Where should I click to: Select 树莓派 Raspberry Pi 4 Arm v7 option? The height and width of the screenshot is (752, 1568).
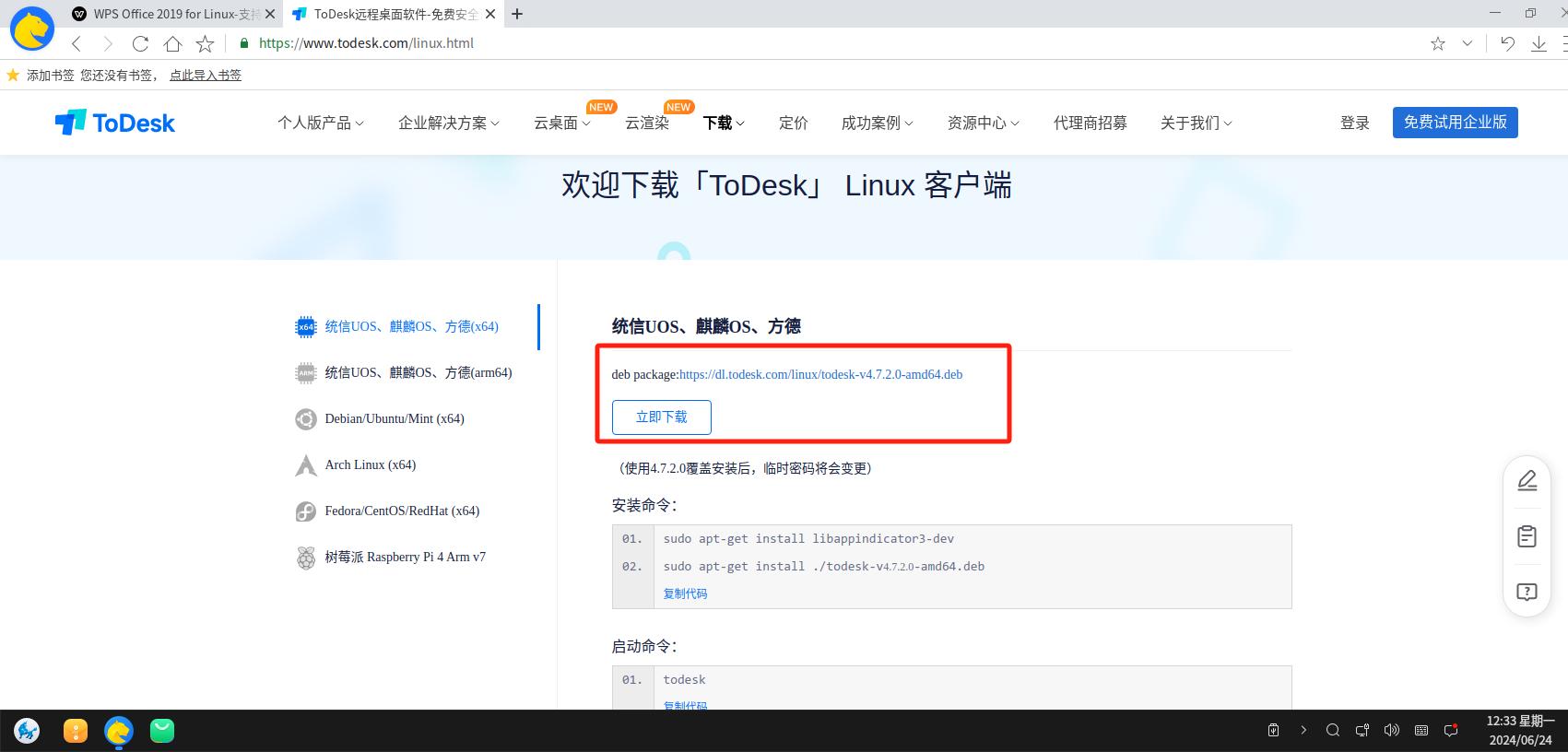[406, 557]
